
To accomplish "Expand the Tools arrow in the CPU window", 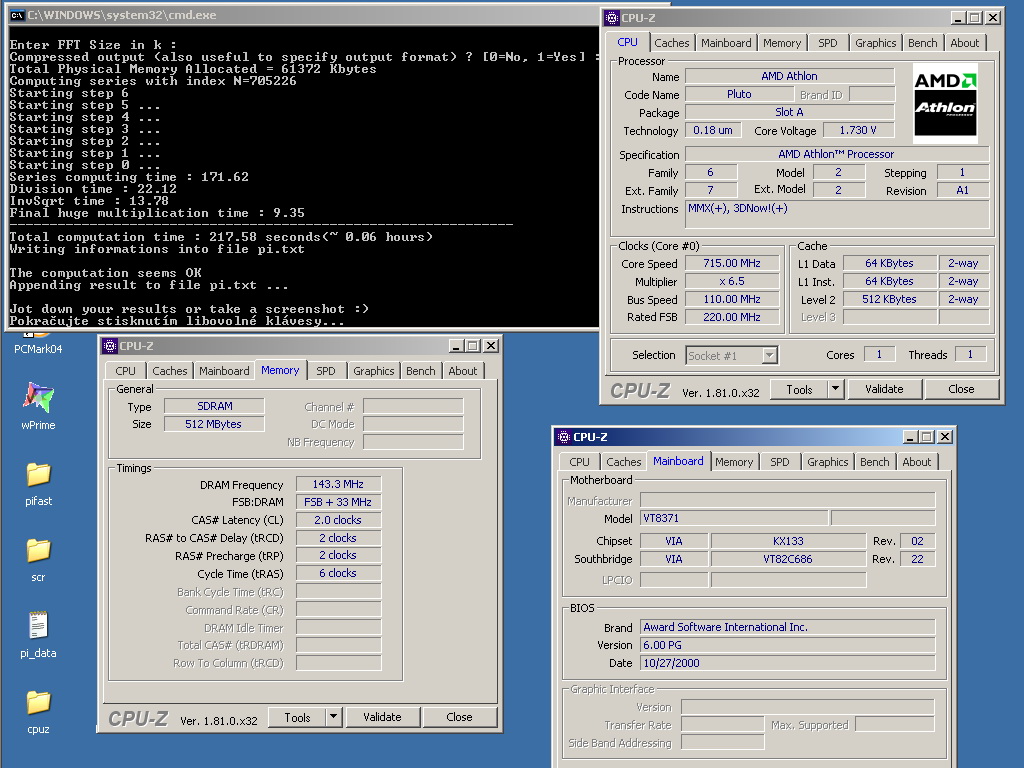I will (x=835, y=389).
